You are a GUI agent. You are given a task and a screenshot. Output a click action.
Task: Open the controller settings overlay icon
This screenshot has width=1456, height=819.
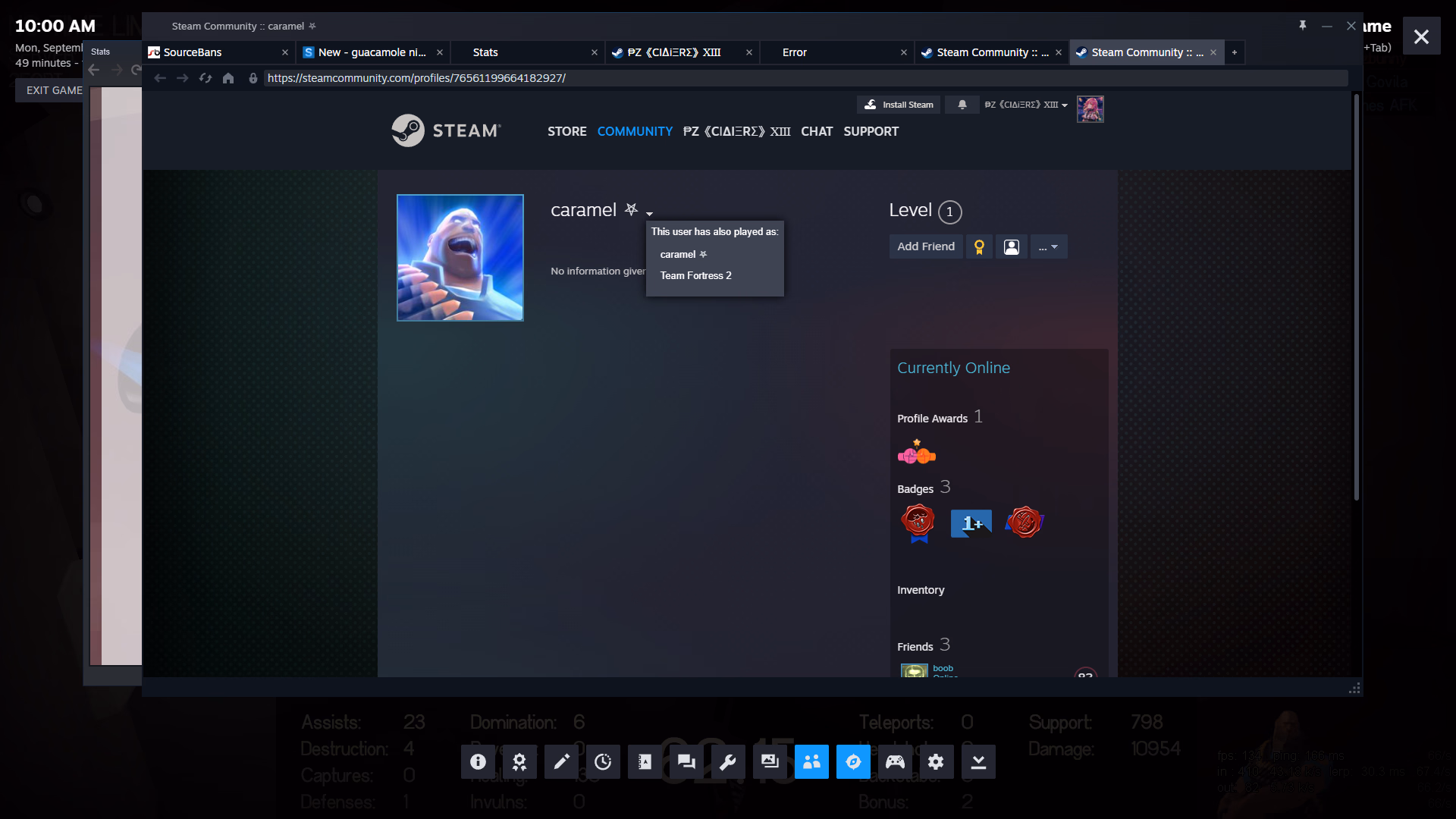[895, 761]
